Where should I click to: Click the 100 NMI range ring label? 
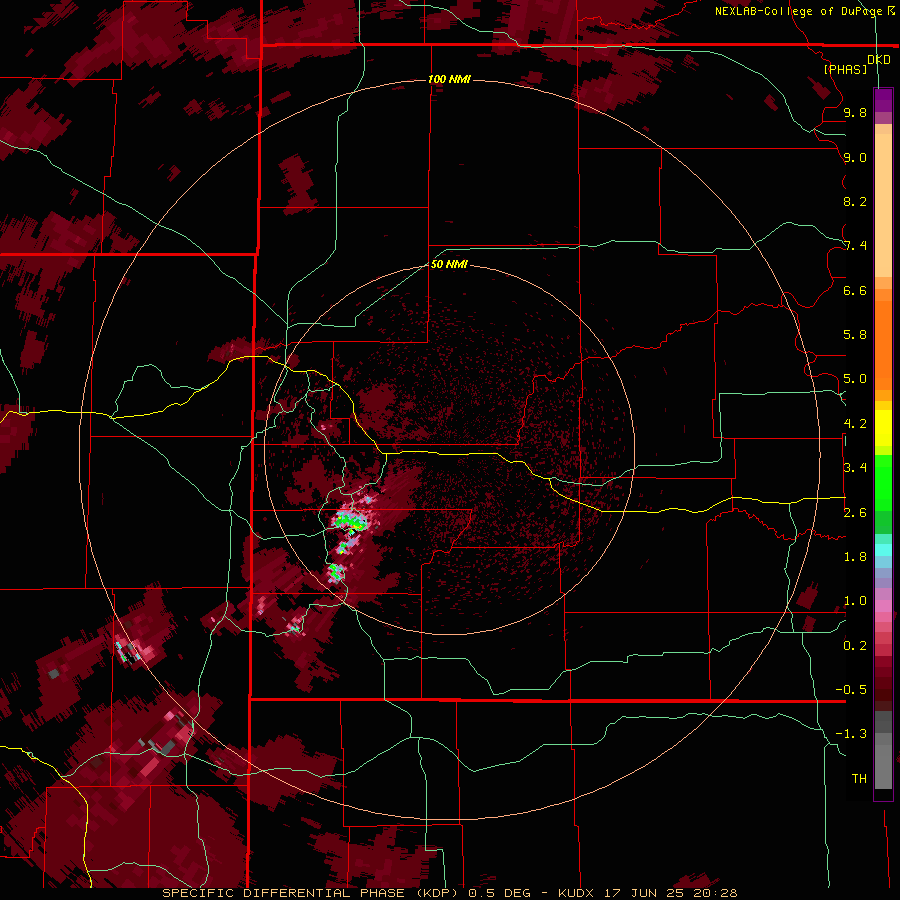coord(449,79)
